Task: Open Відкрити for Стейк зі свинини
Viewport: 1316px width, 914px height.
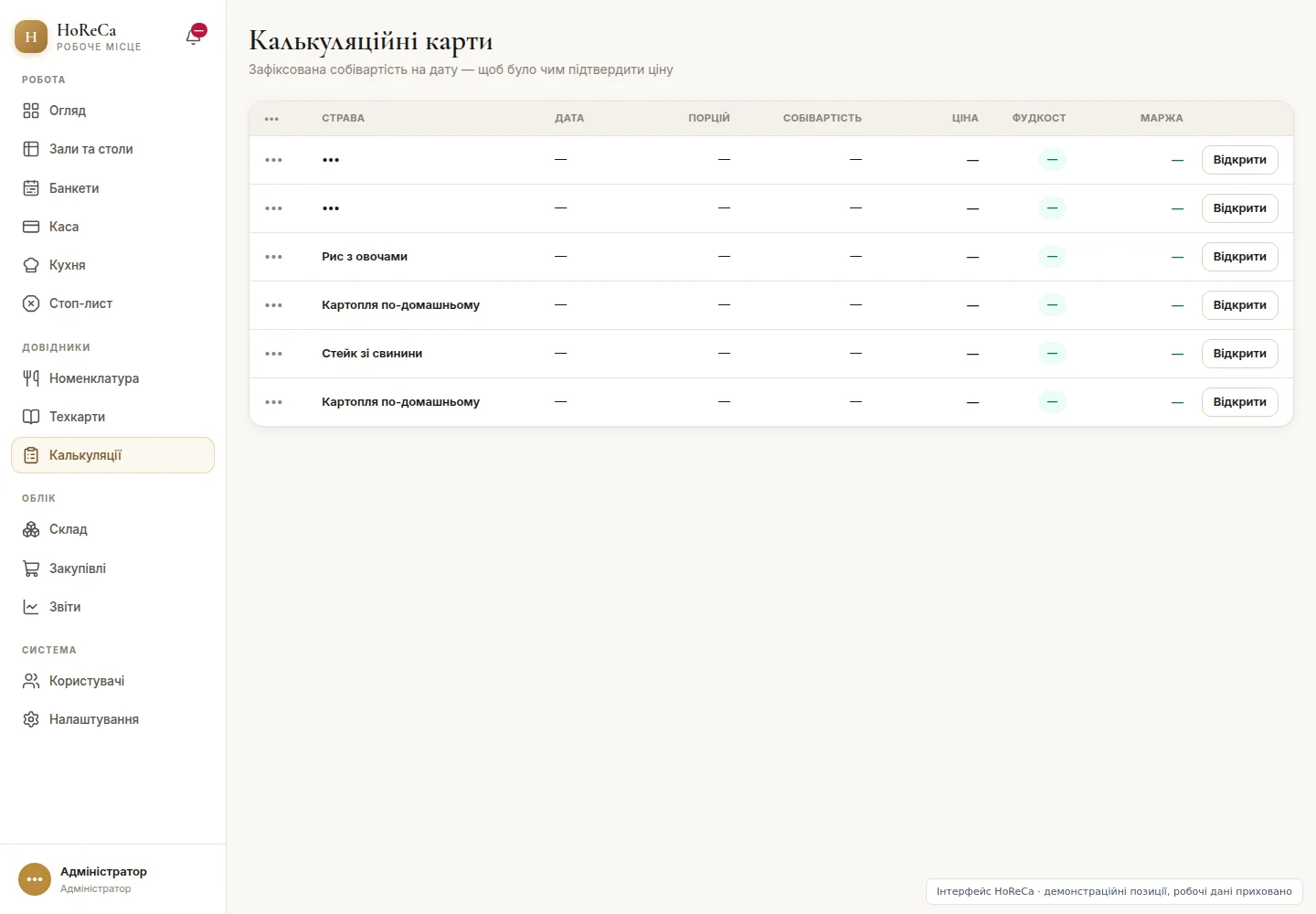Action: (x=1239, y=354)
